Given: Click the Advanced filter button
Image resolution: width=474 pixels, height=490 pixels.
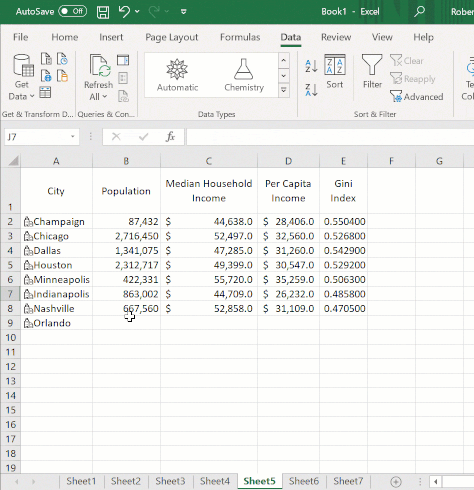Looking at the screenshot, I should pos(417,97).
